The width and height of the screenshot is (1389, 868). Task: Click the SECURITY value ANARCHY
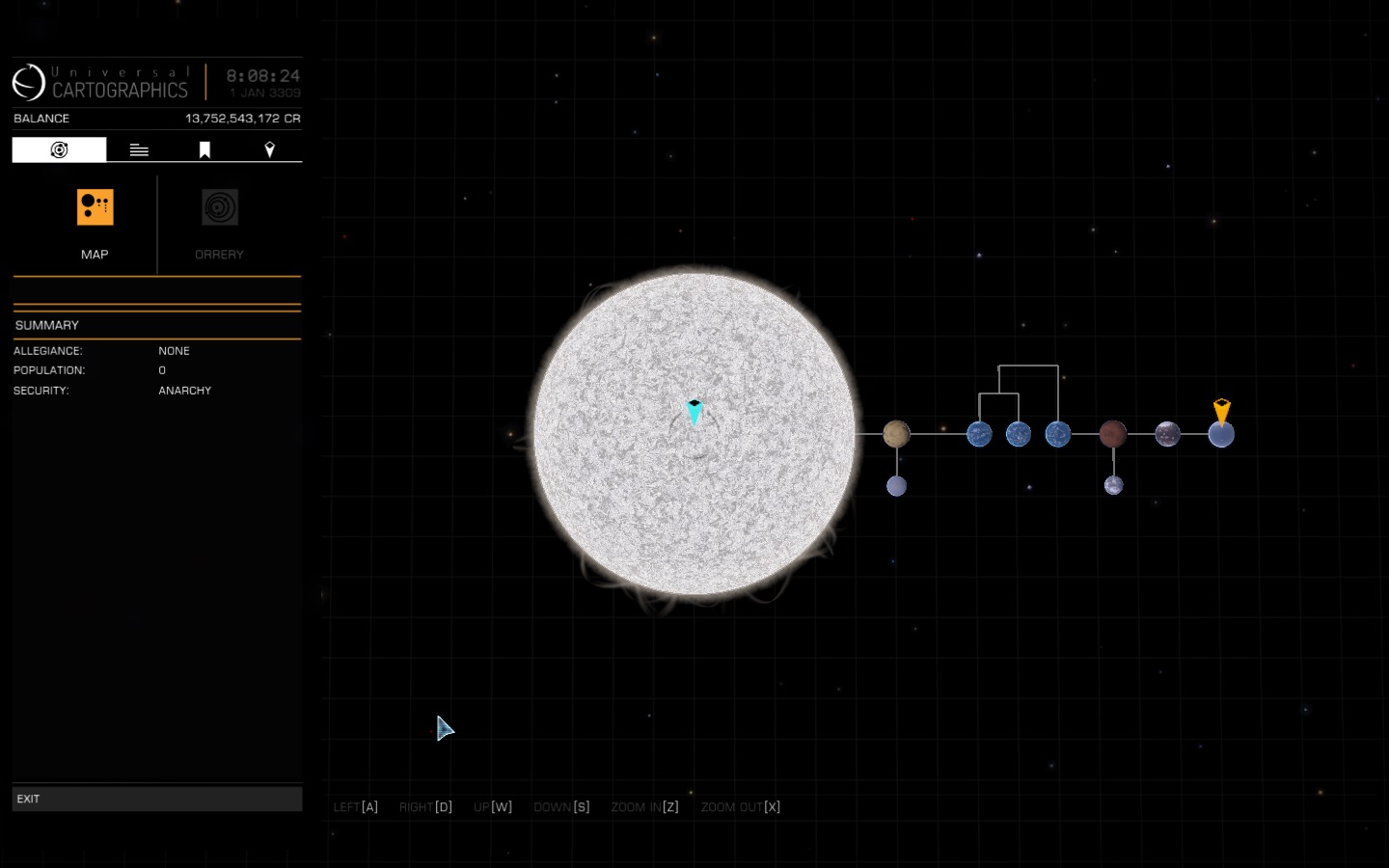185,391
